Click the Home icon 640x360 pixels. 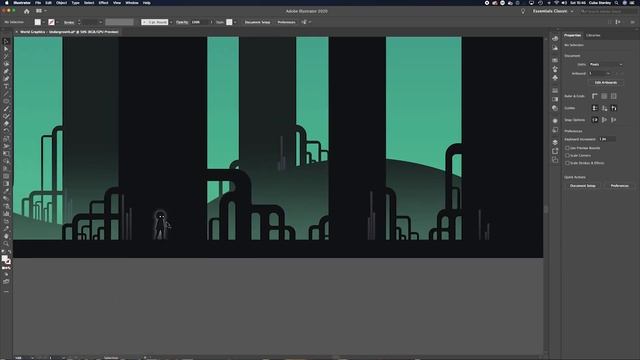click(x=27, y=11)
